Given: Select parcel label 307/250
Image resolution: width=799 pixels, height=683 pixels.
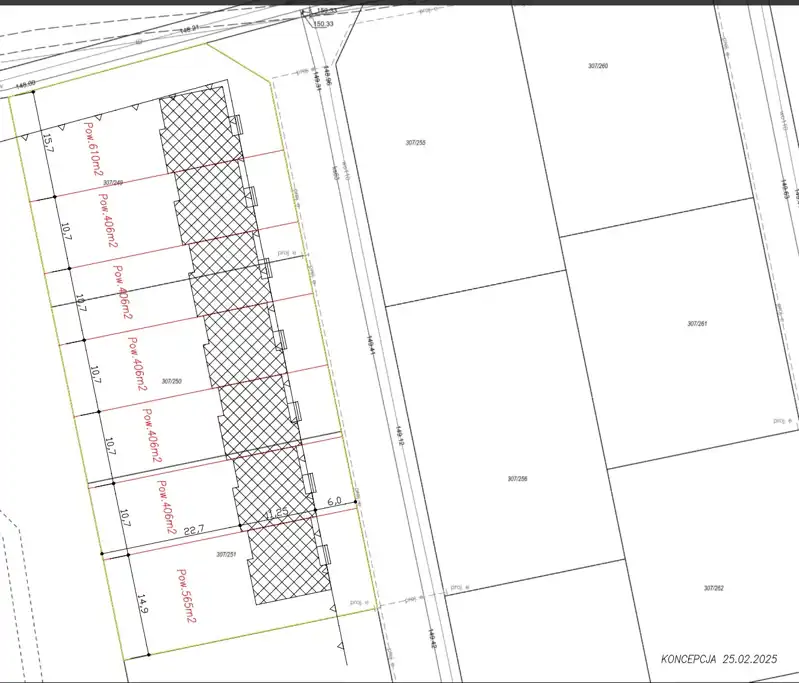Looking at the screenshot, I should point(171,381).
